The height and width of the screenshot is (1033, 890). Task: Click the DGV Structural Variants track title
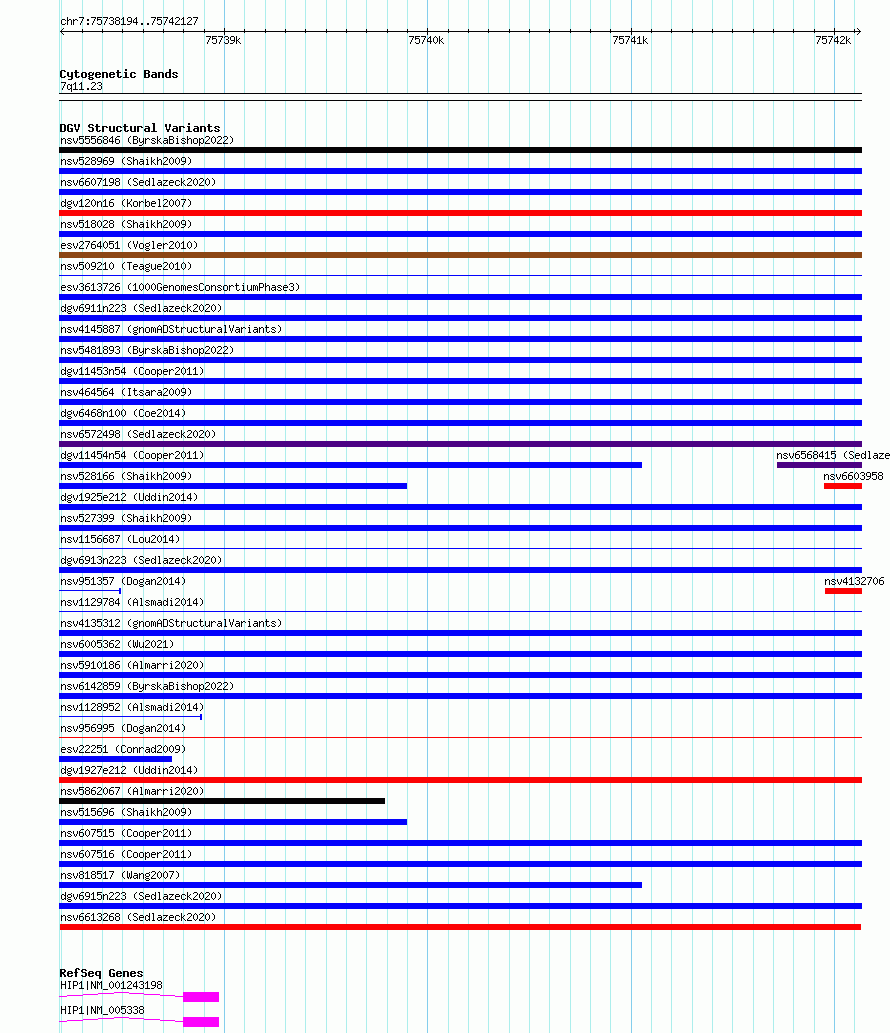(140, 128)
